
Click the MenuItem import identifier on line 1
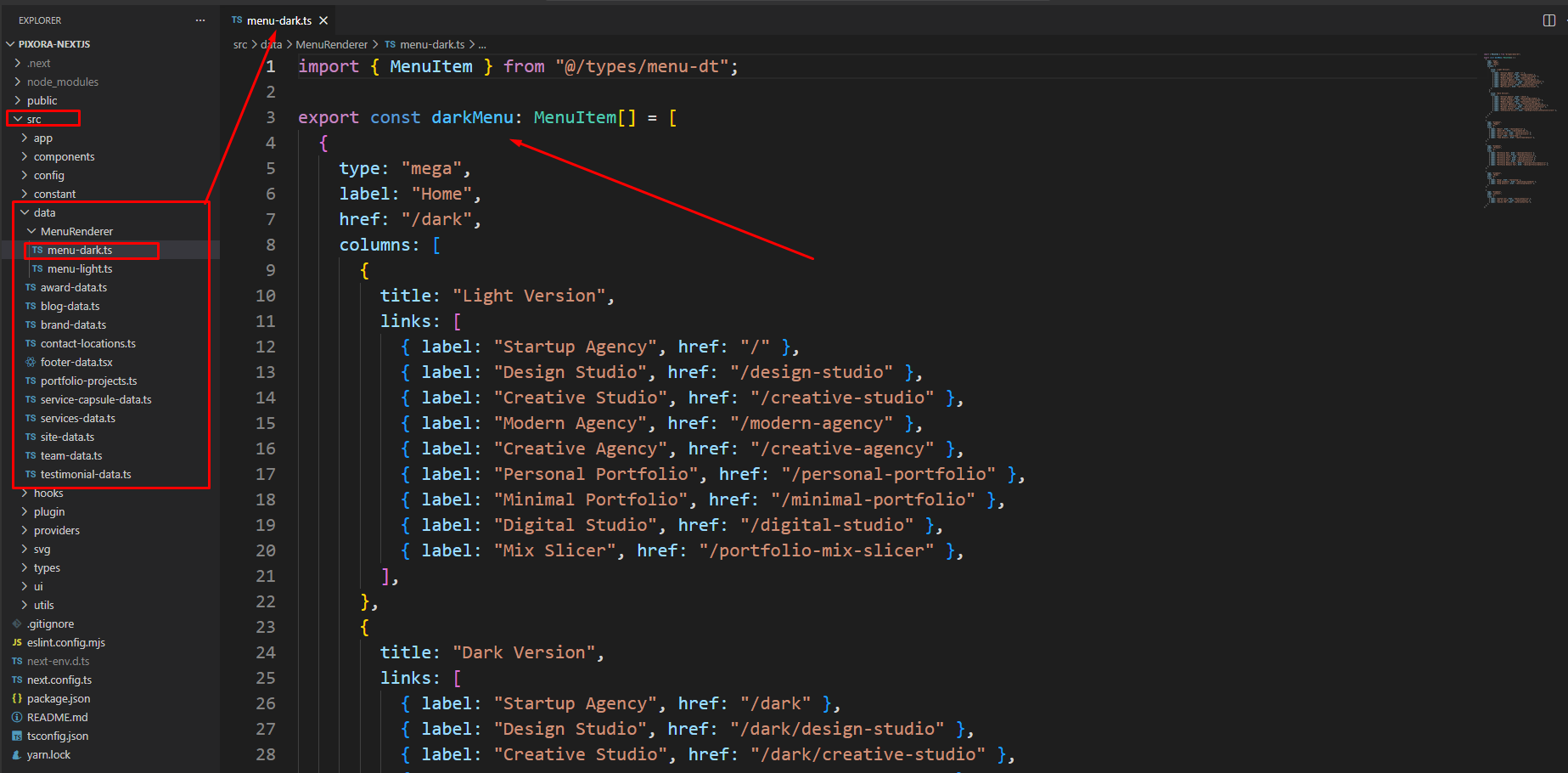[431, 66]
